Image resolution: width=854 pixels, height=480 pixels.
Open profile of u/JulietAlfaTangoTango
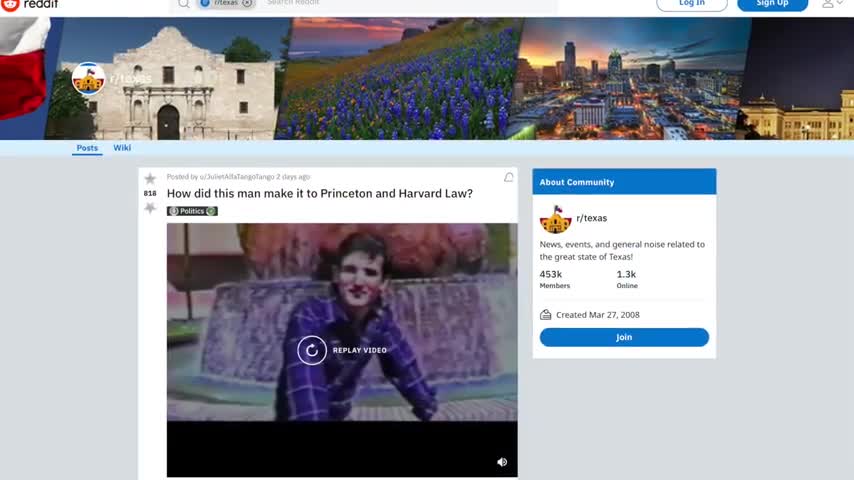[x=237, y=177]
